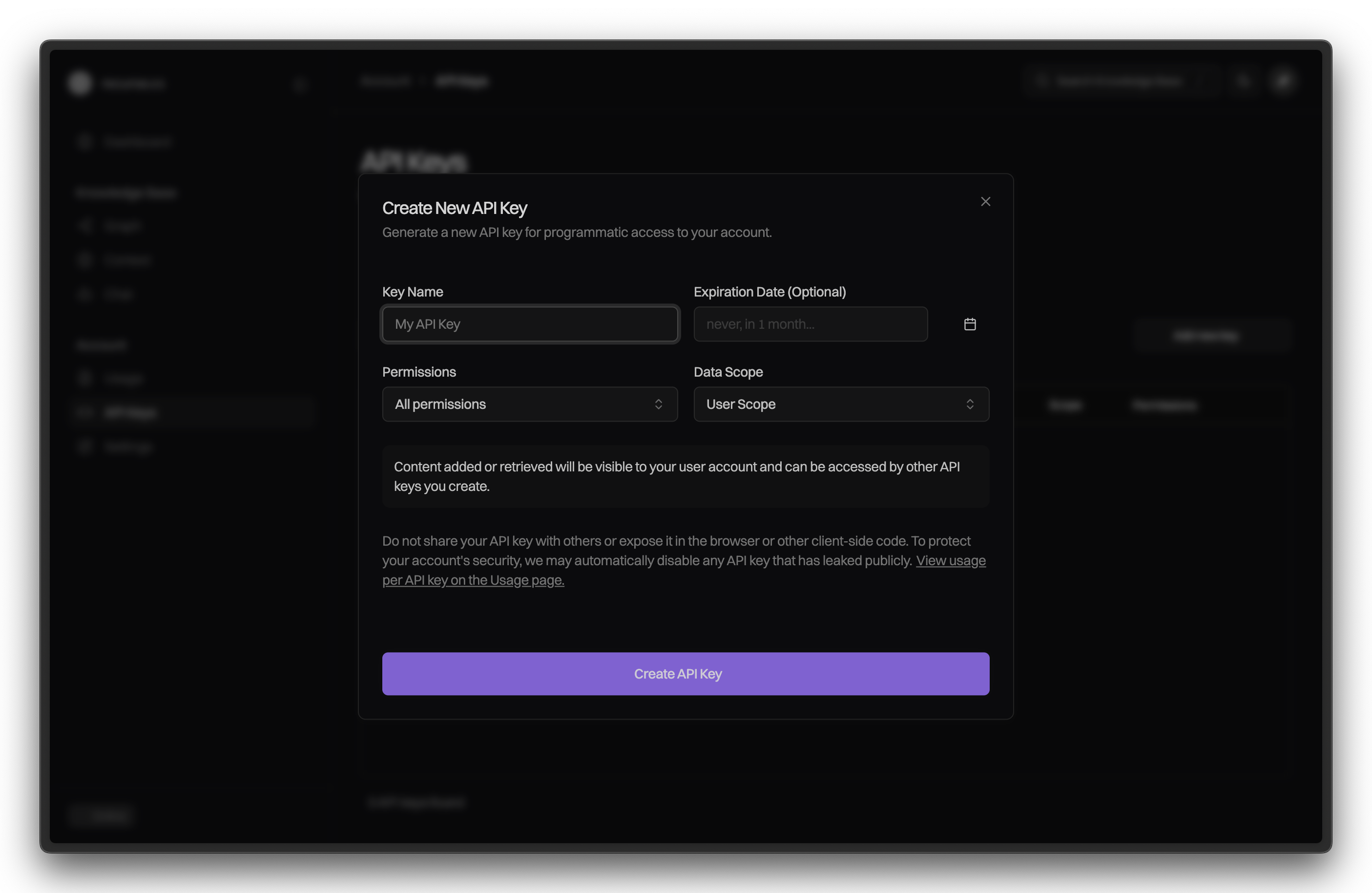Image resolution: width=1372 pixels, height=893 pixels.
Task: Click the round workspace logo at top left
Action: point(80,83)
